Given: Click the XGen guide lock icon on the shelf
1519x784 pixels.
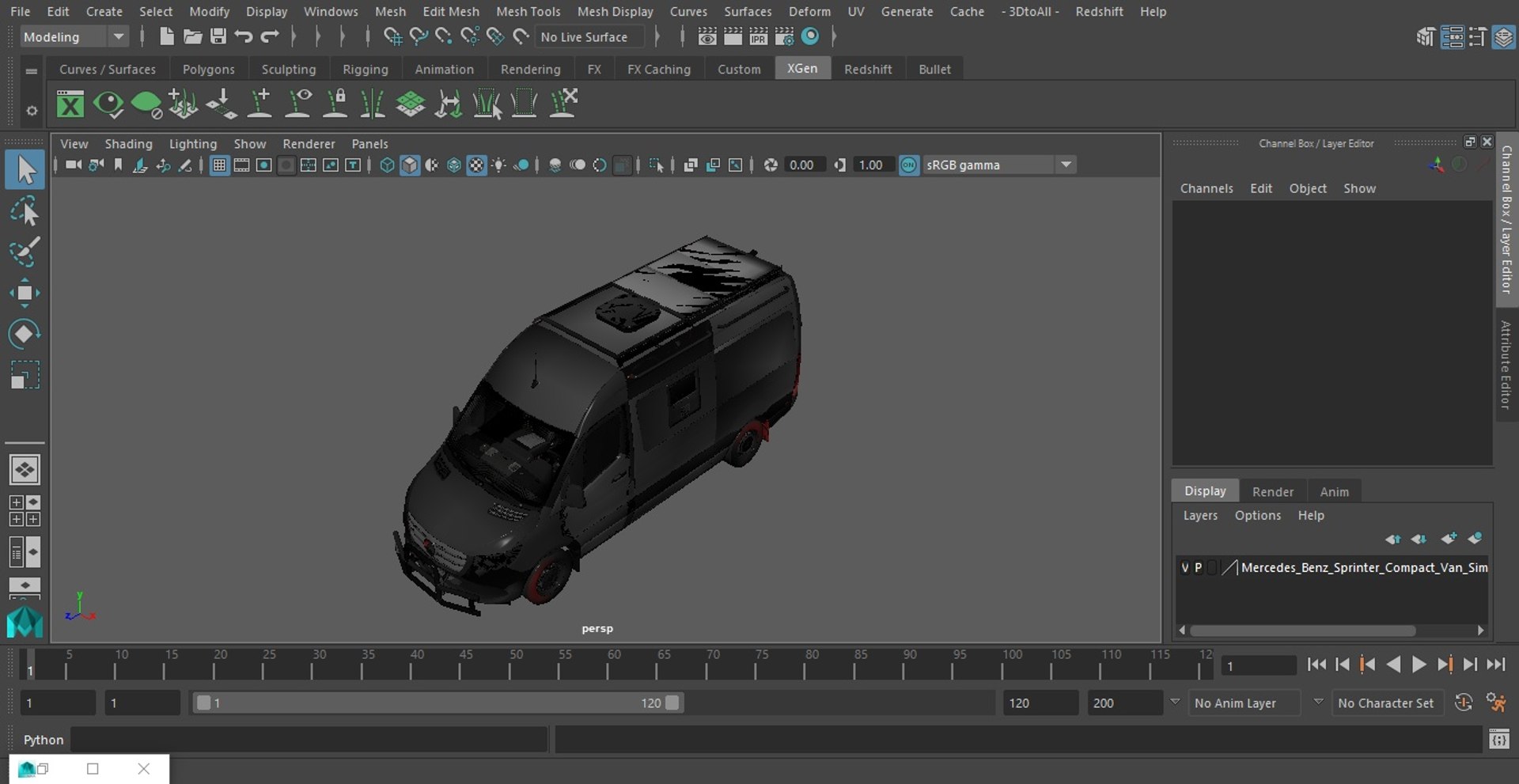Looking at the screenshot, I should (335, 104).
